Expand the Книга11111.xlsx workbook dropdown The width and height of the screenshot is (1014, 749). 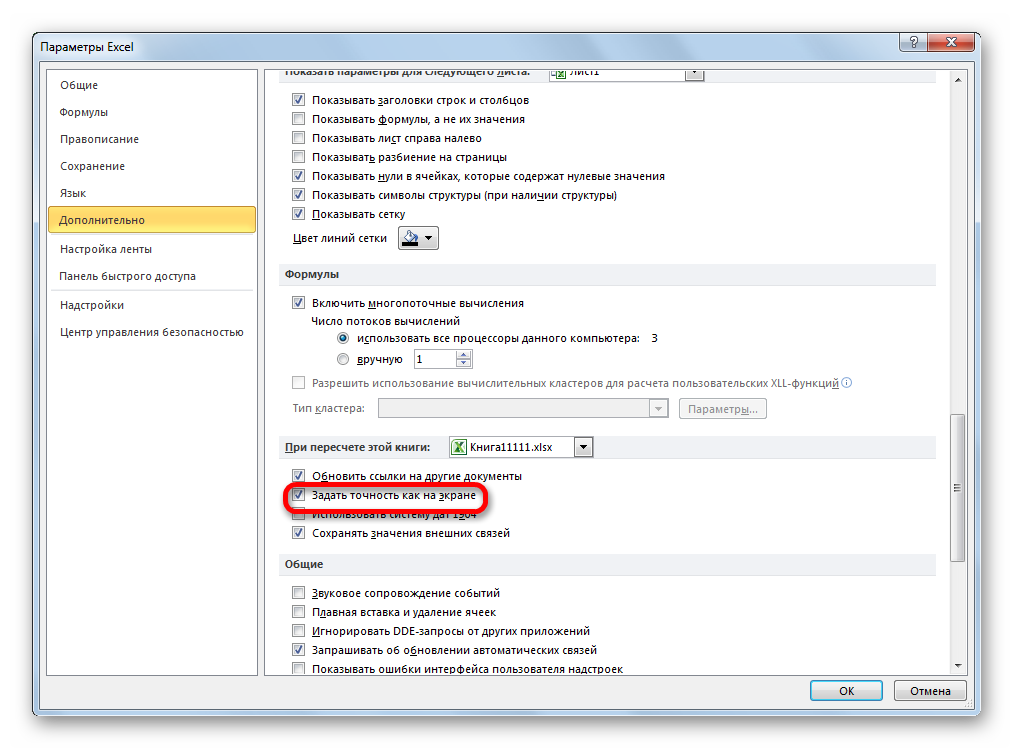point(584,447)
